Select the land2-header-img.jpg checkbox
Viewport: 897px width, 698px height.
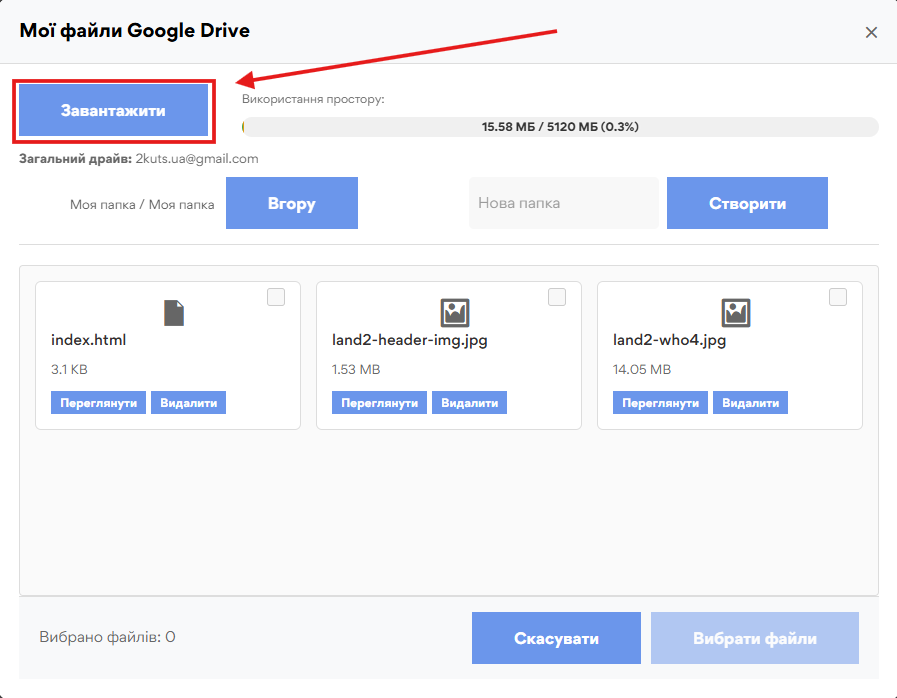(557, 297)
